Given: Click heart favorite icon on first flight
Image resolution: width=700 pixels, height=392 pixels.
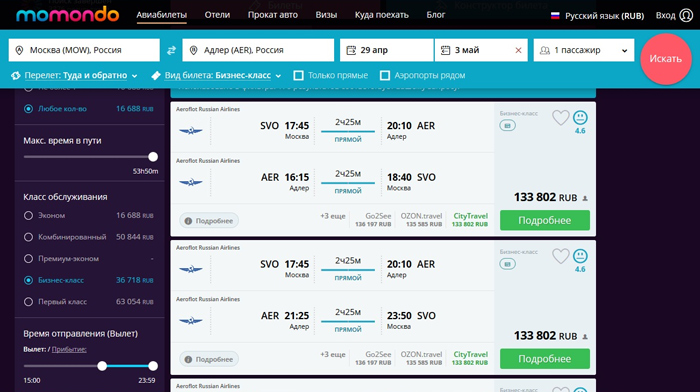Looking at the screenshot, I should (x=561, y=118).
